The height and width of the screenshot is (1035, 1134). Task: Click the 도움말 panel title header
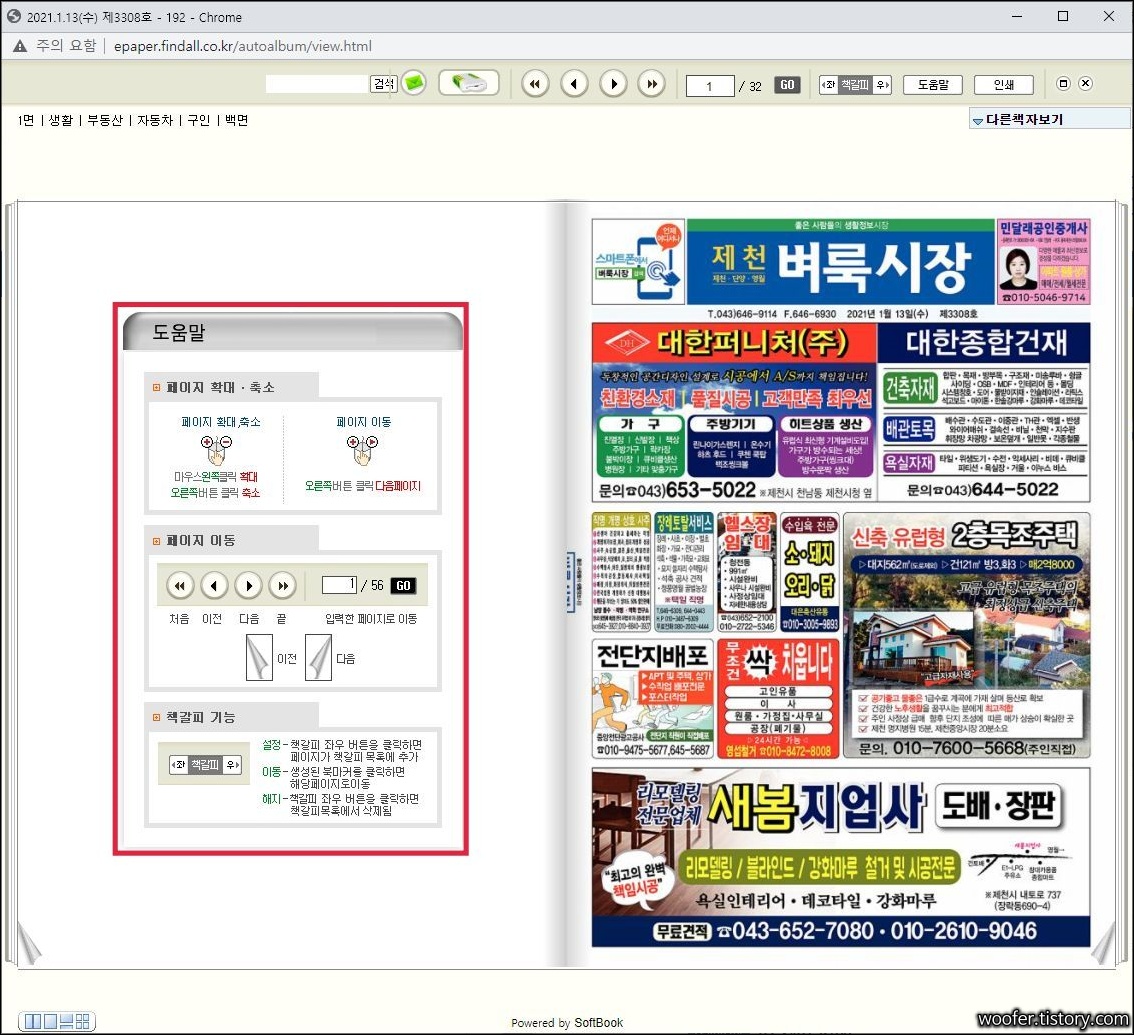[x=292, y=332]
